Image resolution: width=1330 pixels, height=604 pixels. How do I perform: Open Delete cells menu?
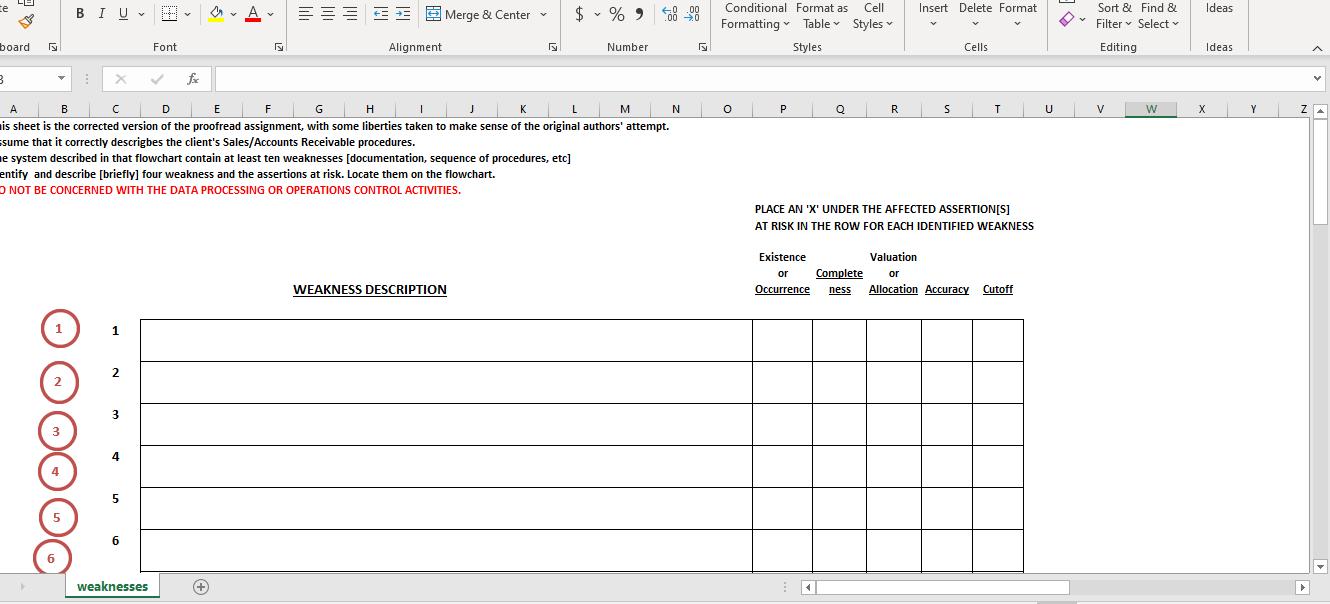[x=975, y=16]
